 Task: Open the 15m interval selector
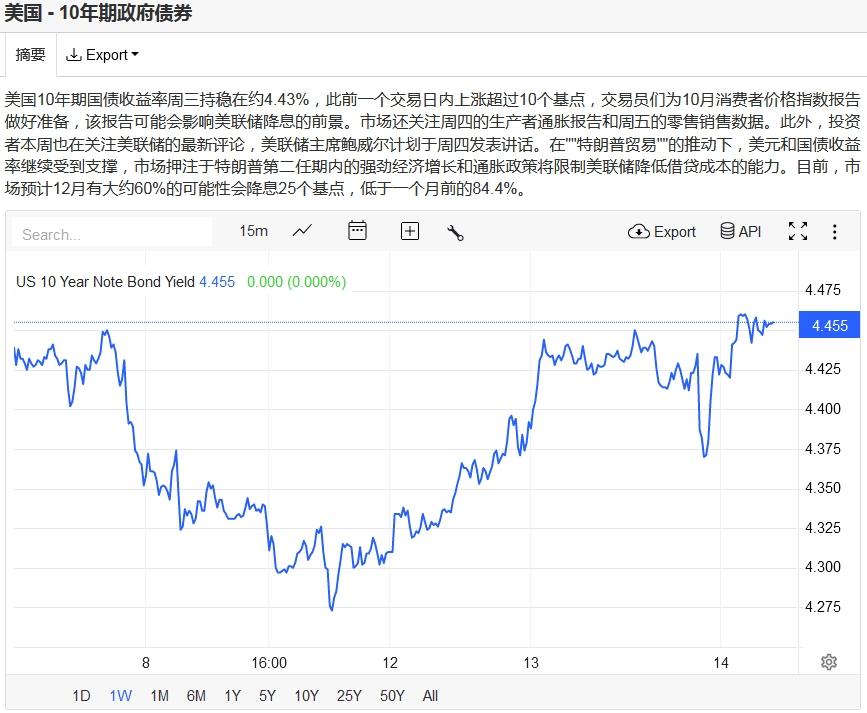coord(253,231)
